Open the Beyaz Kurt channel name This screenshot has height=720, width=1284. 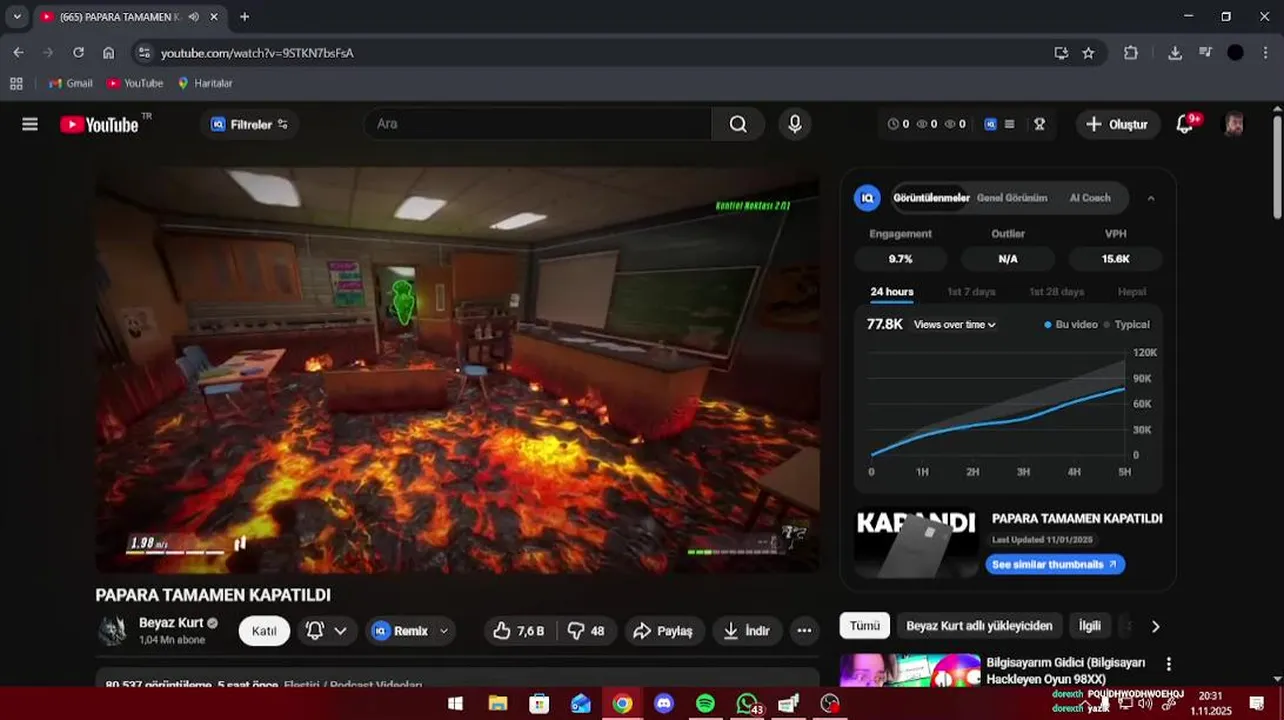click(171, 623)
